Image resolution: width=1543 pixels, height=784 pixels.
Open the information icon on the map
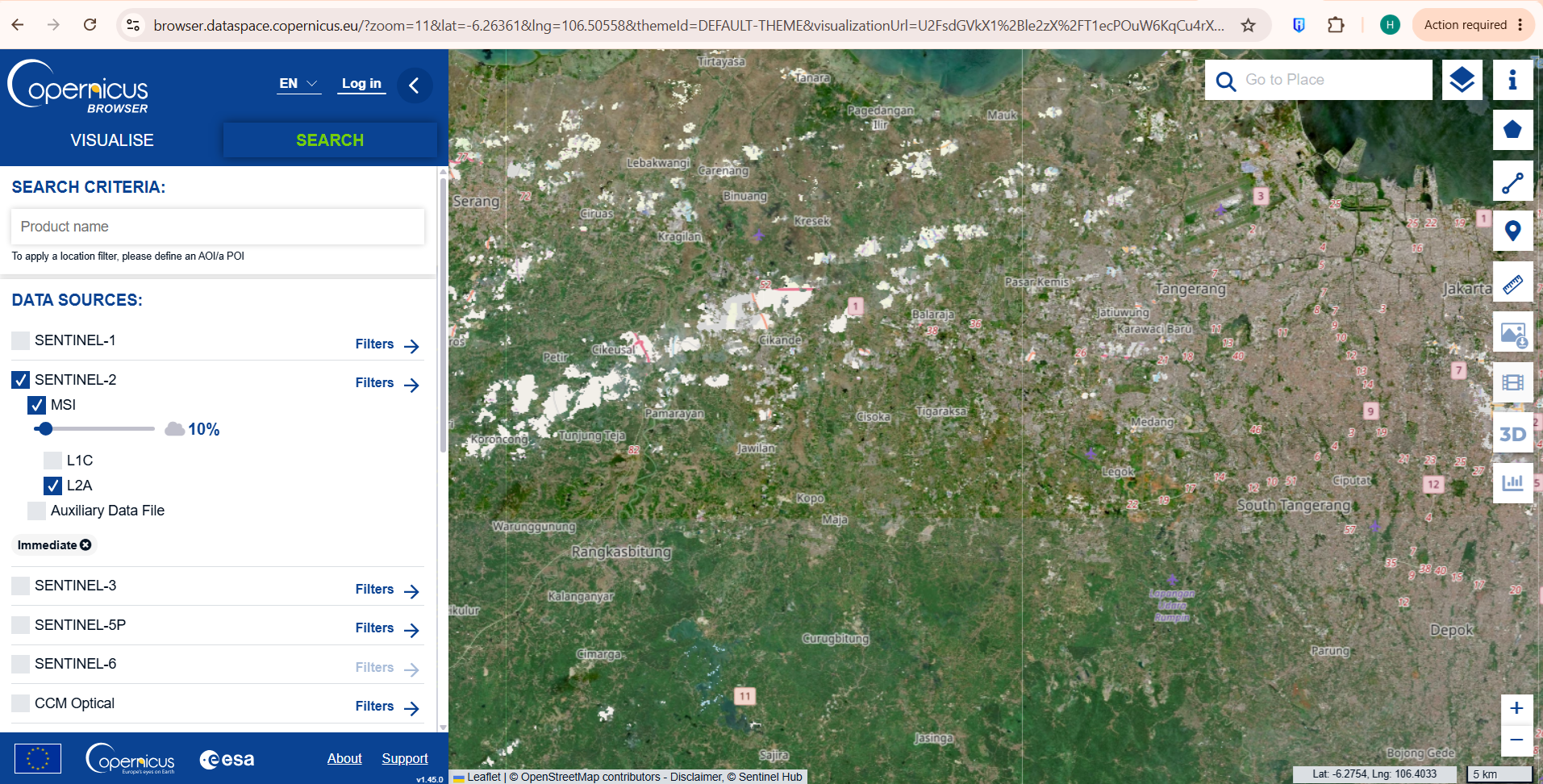point(1512,80)
